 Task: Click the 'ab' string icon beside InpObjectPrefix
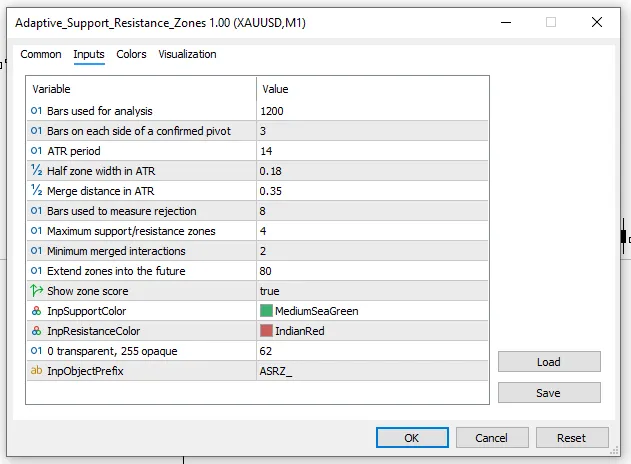pos(36,370)
